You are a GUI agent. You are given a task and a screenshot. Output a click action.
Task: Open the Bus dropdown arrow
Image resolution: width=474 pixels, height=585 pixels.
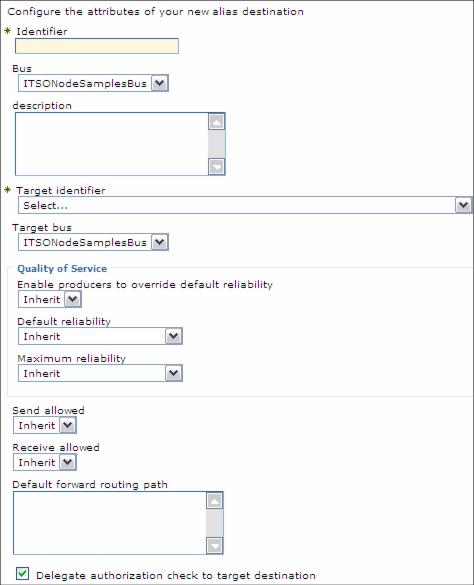point(160,83)
